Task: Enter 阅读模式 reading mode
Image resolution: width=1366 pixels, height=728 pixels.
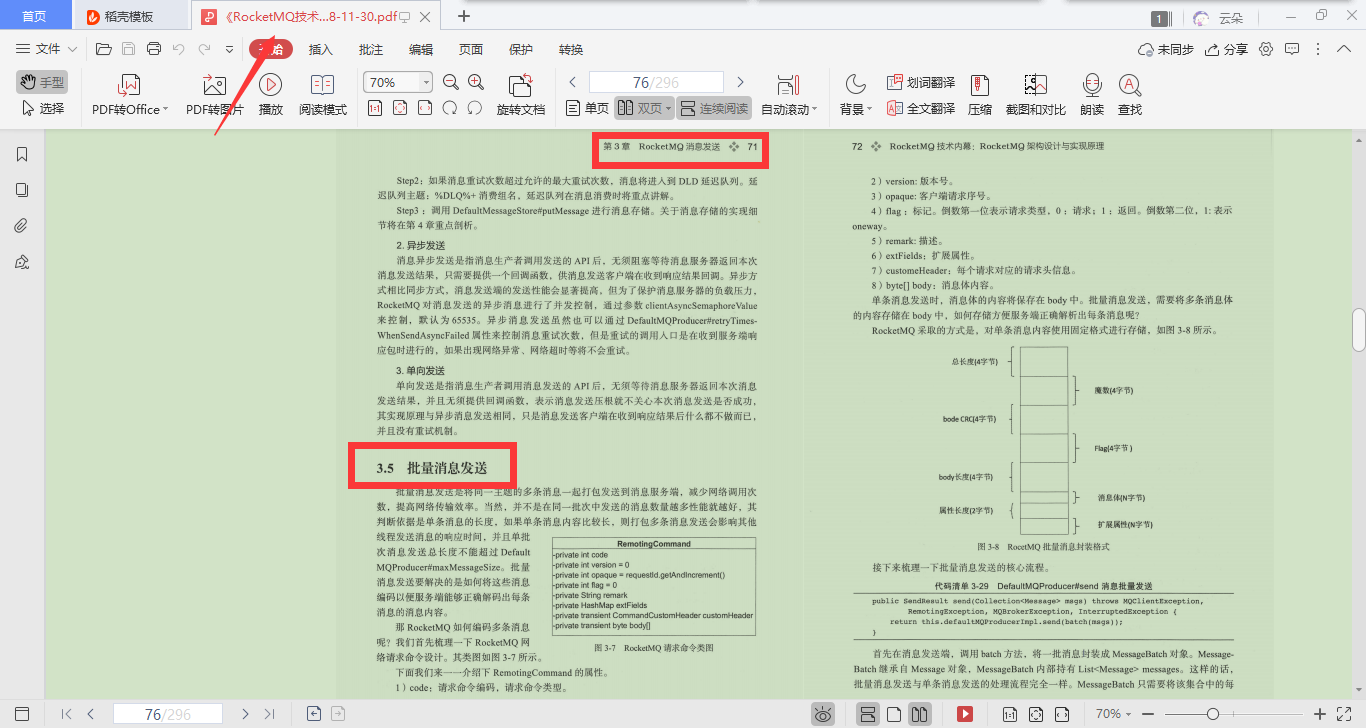Action: point(323,96)
